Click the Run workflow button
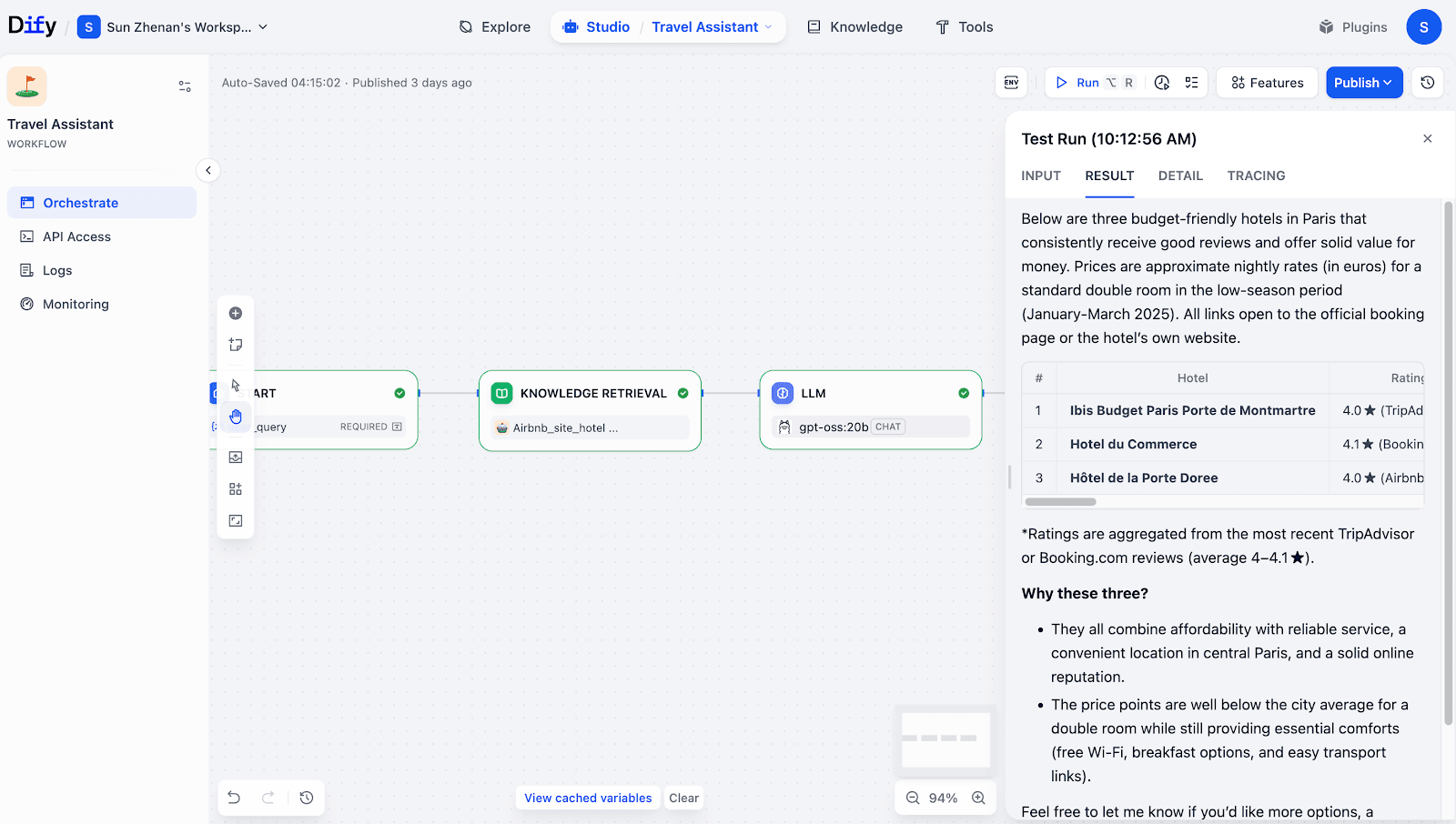Viewport: 1456px width, 824px height. coord(1079,83)
